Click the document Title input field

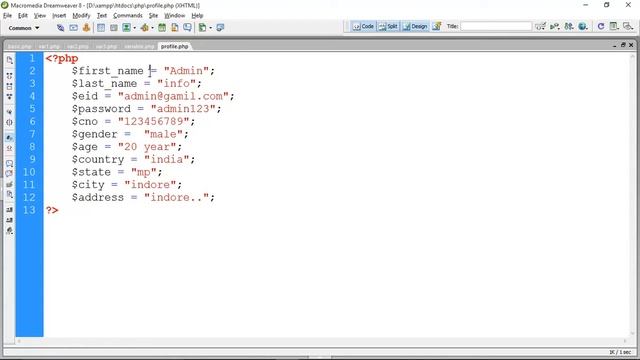(x=496, y=27)
